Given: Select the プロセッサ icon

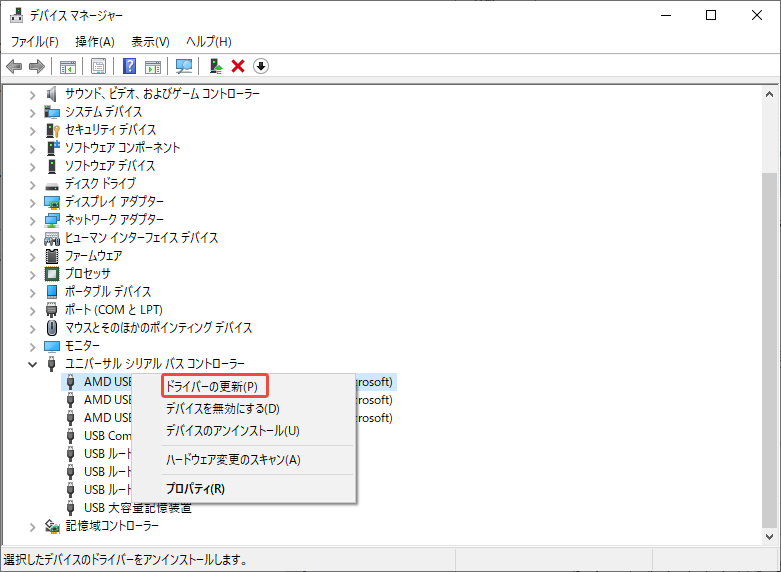Looking at the screenshot, I should (52, 274).
